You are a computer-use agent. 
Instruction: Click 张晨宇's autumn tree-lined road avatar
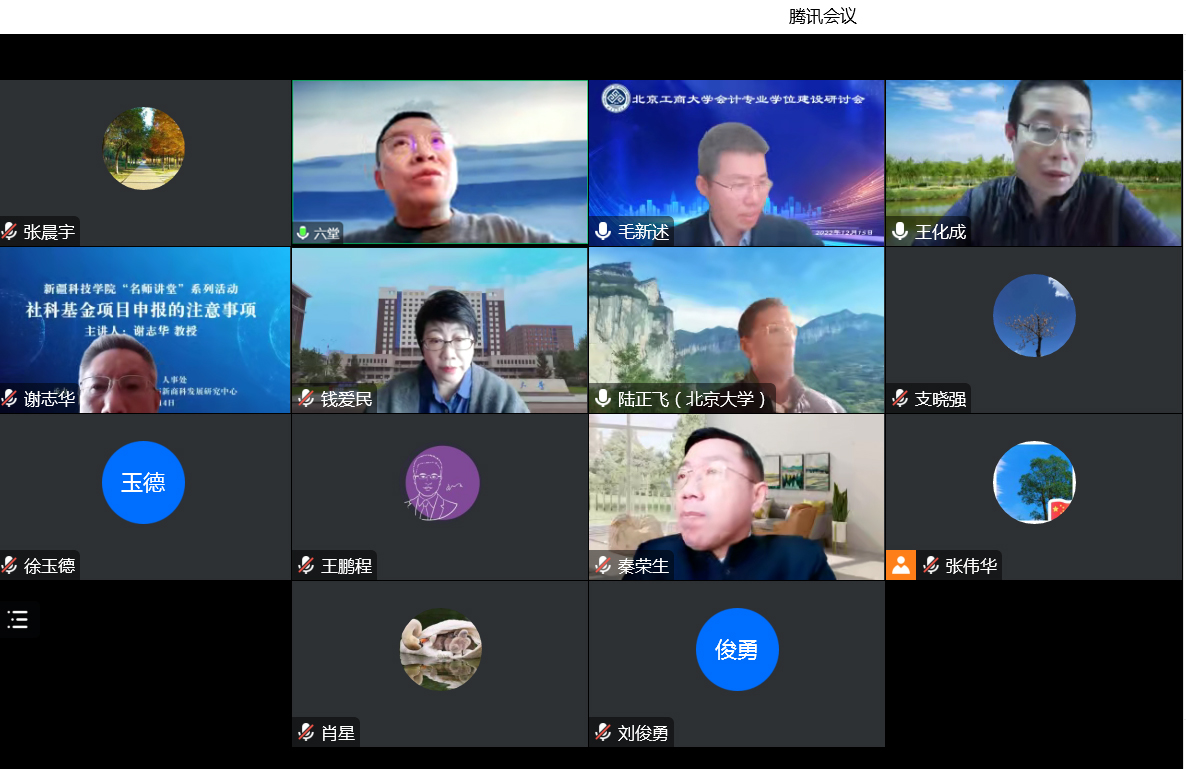[143, 149]
